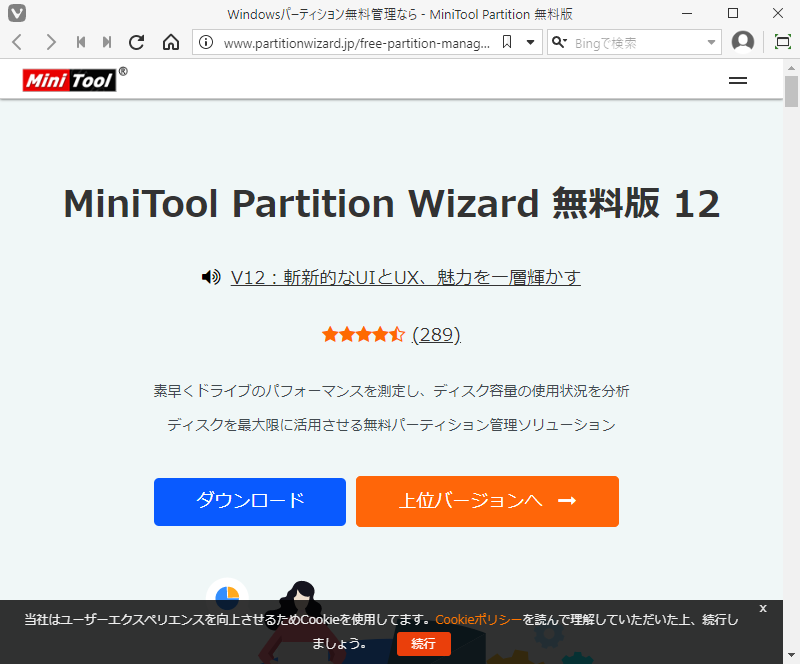This screenshot has width=800, height=664.
Task: Toggle the fullscreen capture icon
Action: click(783, 42)
